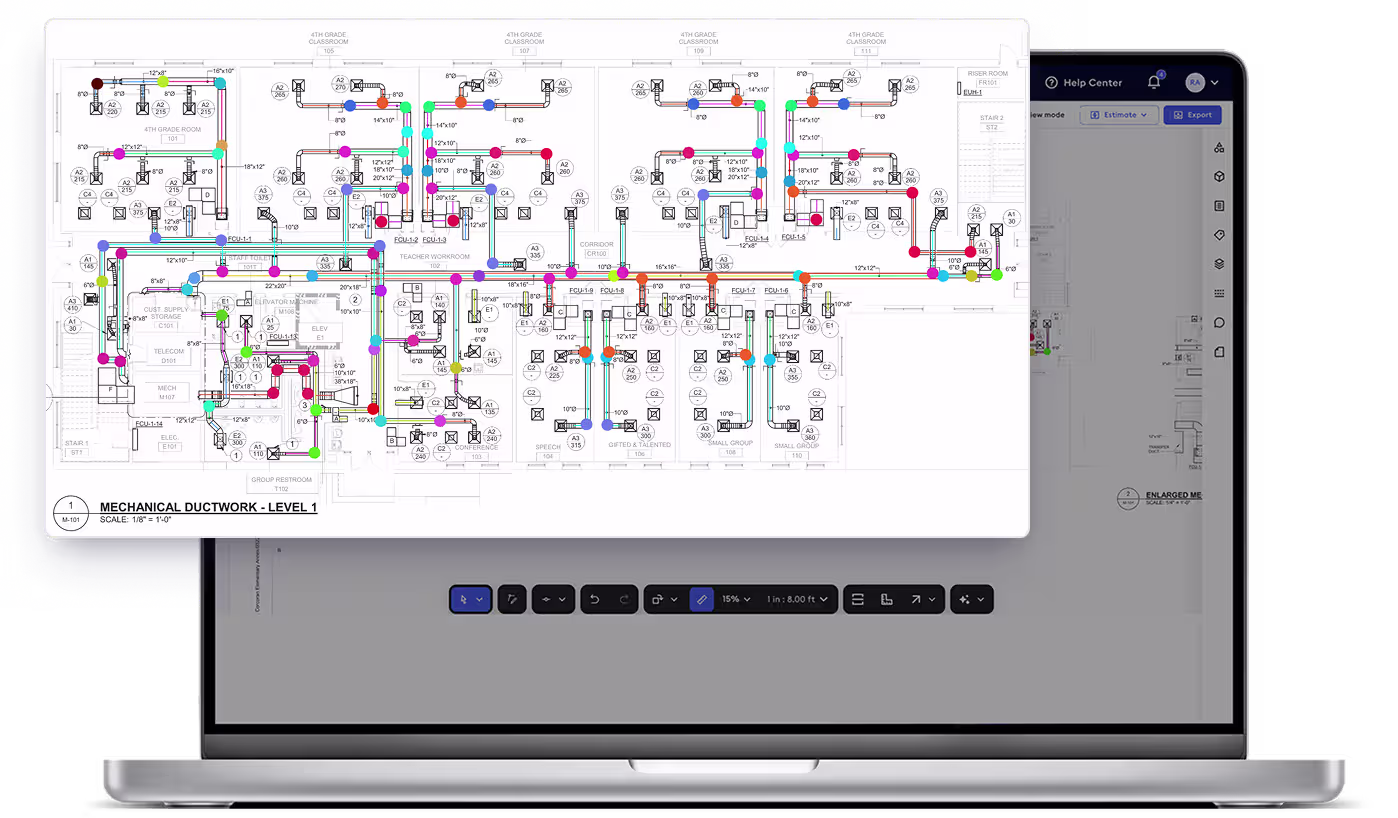Select the shapes rotate tool

tap(657, 599)
